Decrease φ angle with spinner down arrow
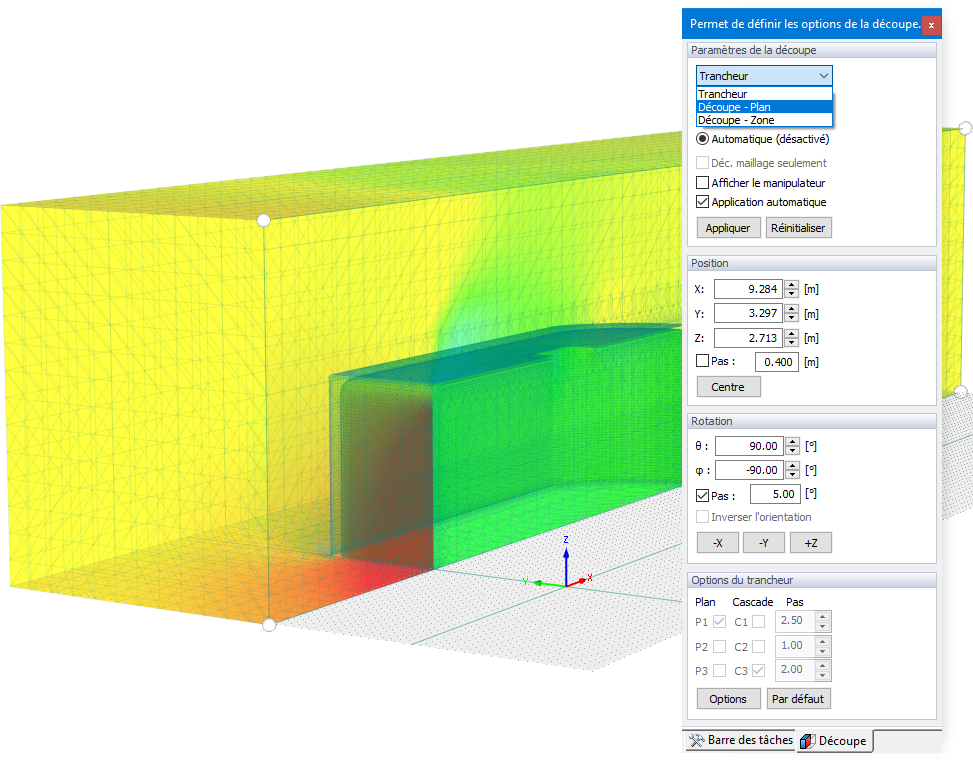The height and width of the screenshot is (760, 973). 792,475
